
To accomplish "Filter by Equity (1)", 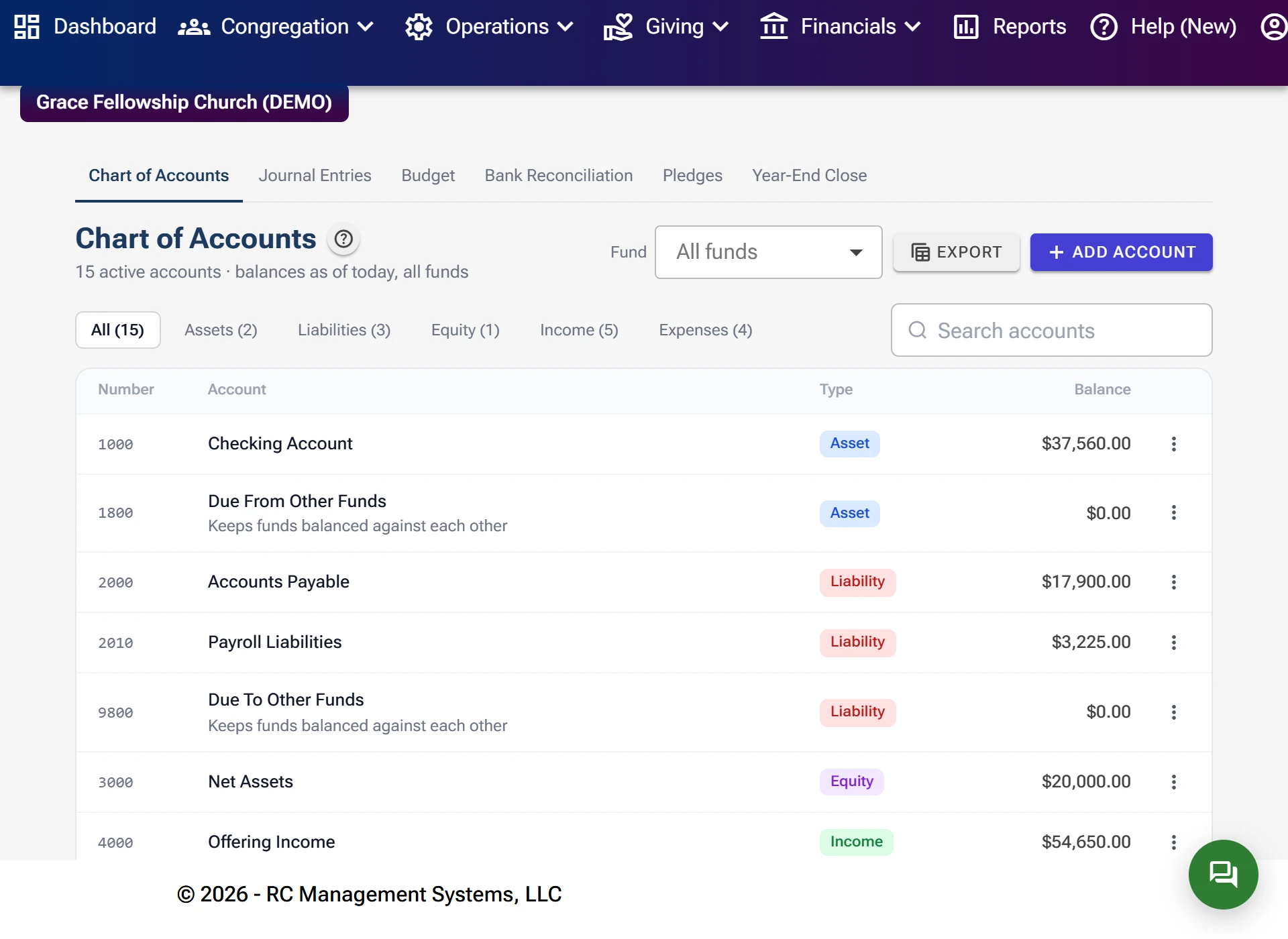I will tap(465, 330).
